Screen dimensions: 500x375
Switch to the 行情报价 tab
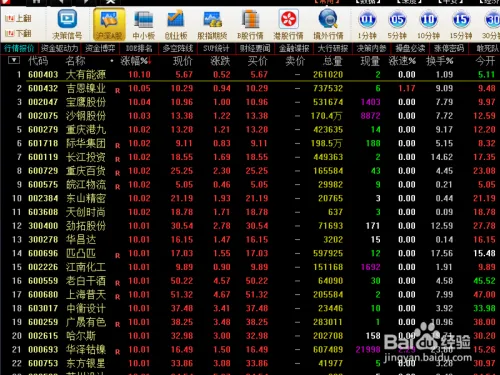tap(19, 48)
